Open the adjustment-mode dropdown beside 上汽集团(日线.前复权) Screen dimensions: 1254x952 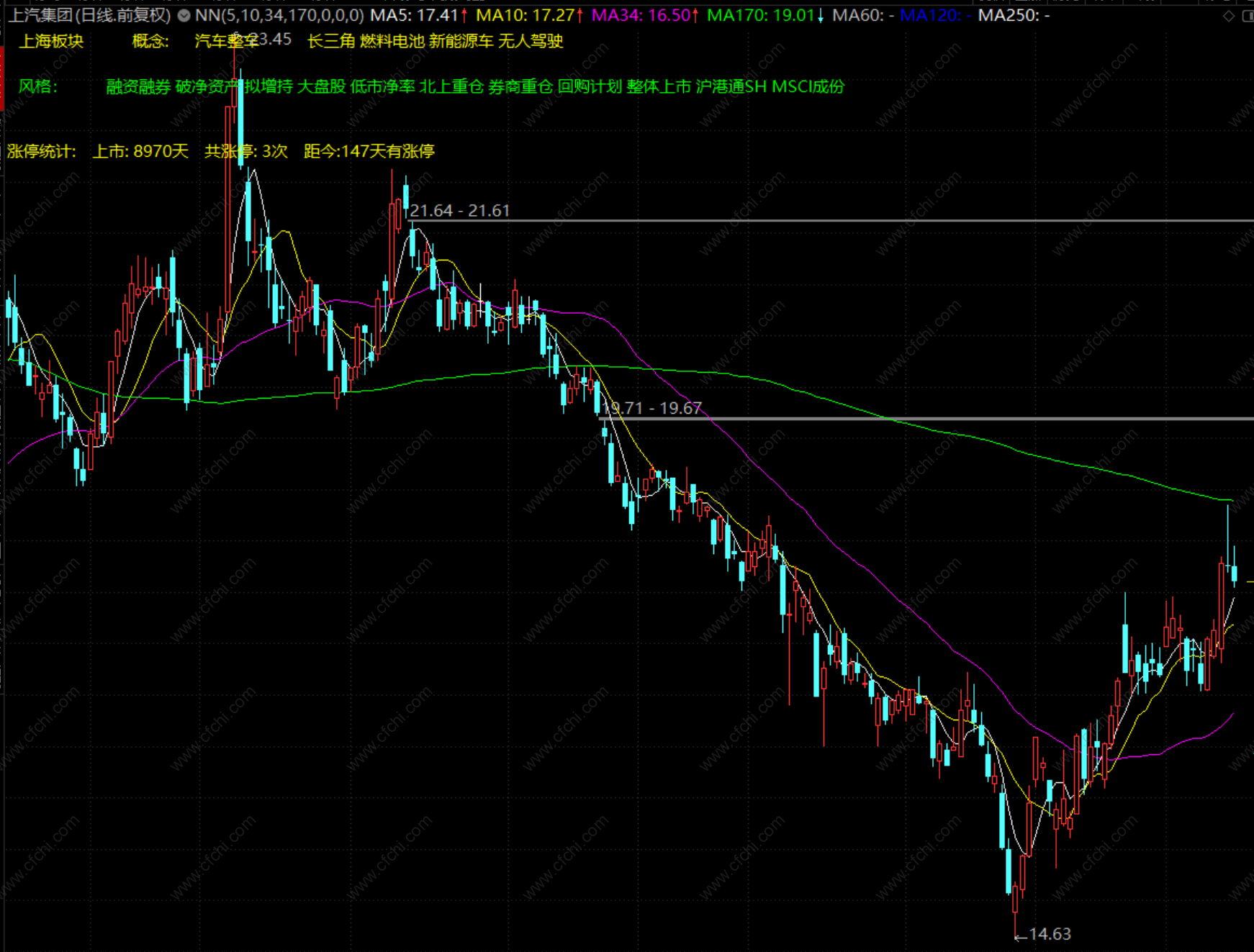tap(184, 15)
